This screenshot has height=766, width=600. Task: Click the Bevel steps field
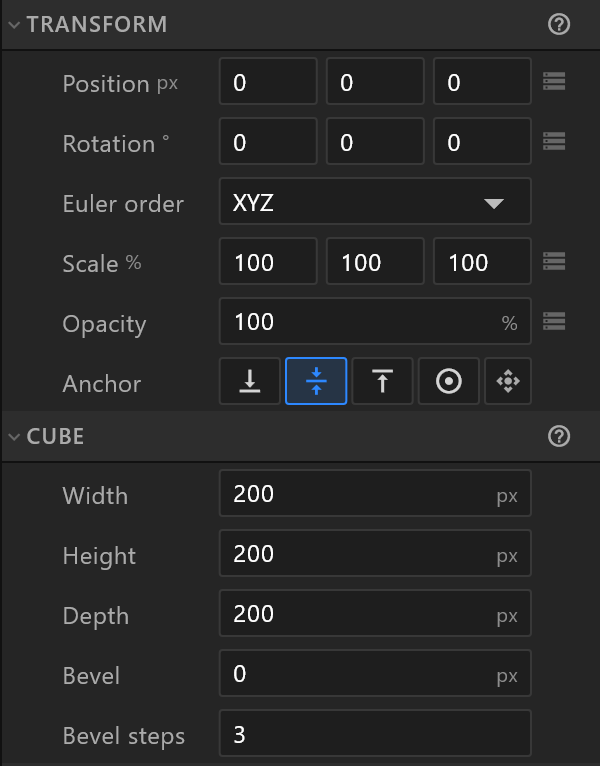[375, 733]
